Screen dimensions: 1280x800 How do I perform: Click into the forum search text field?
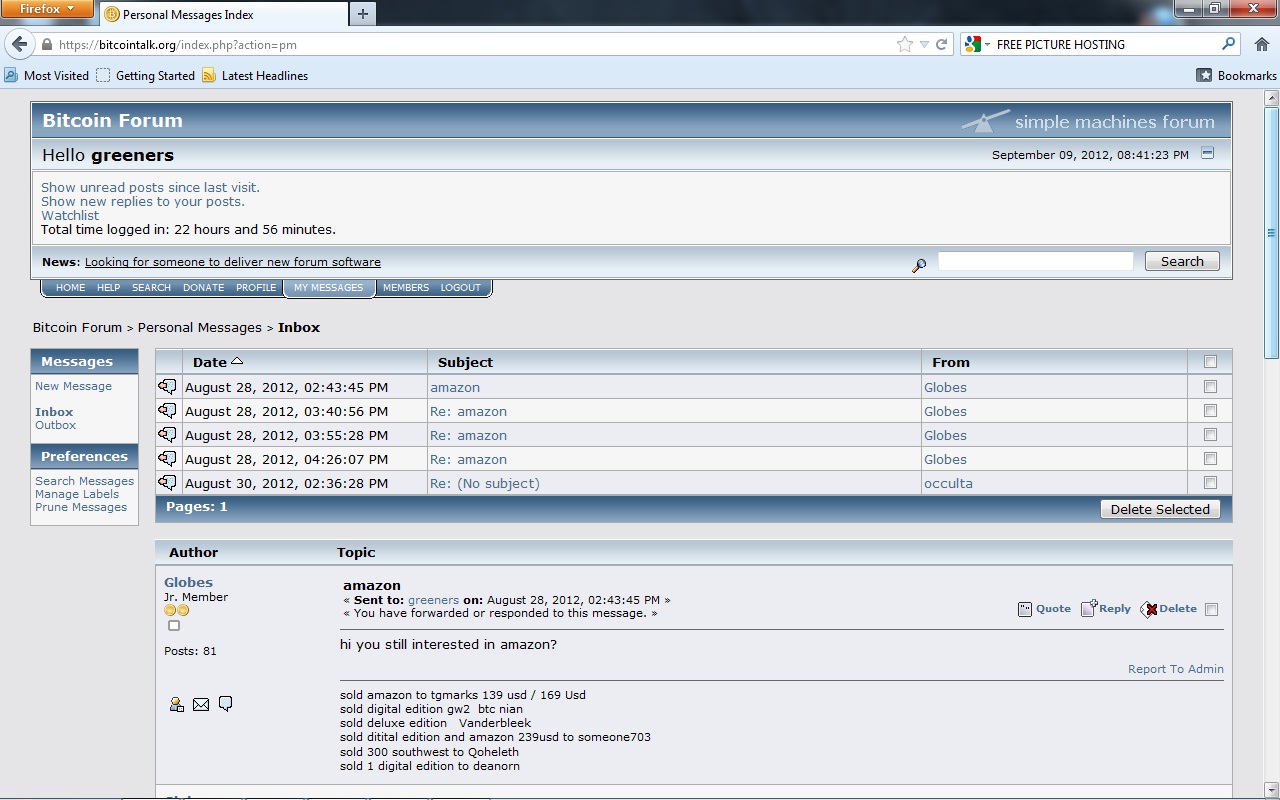coord(1035,261)
